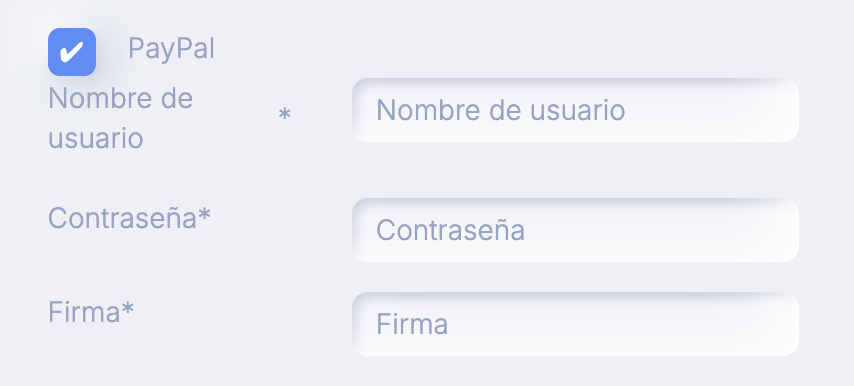Click the white checkmark icon beside PayPal
This screenshot has width=854, height=386.
click(x=71, y=52)
